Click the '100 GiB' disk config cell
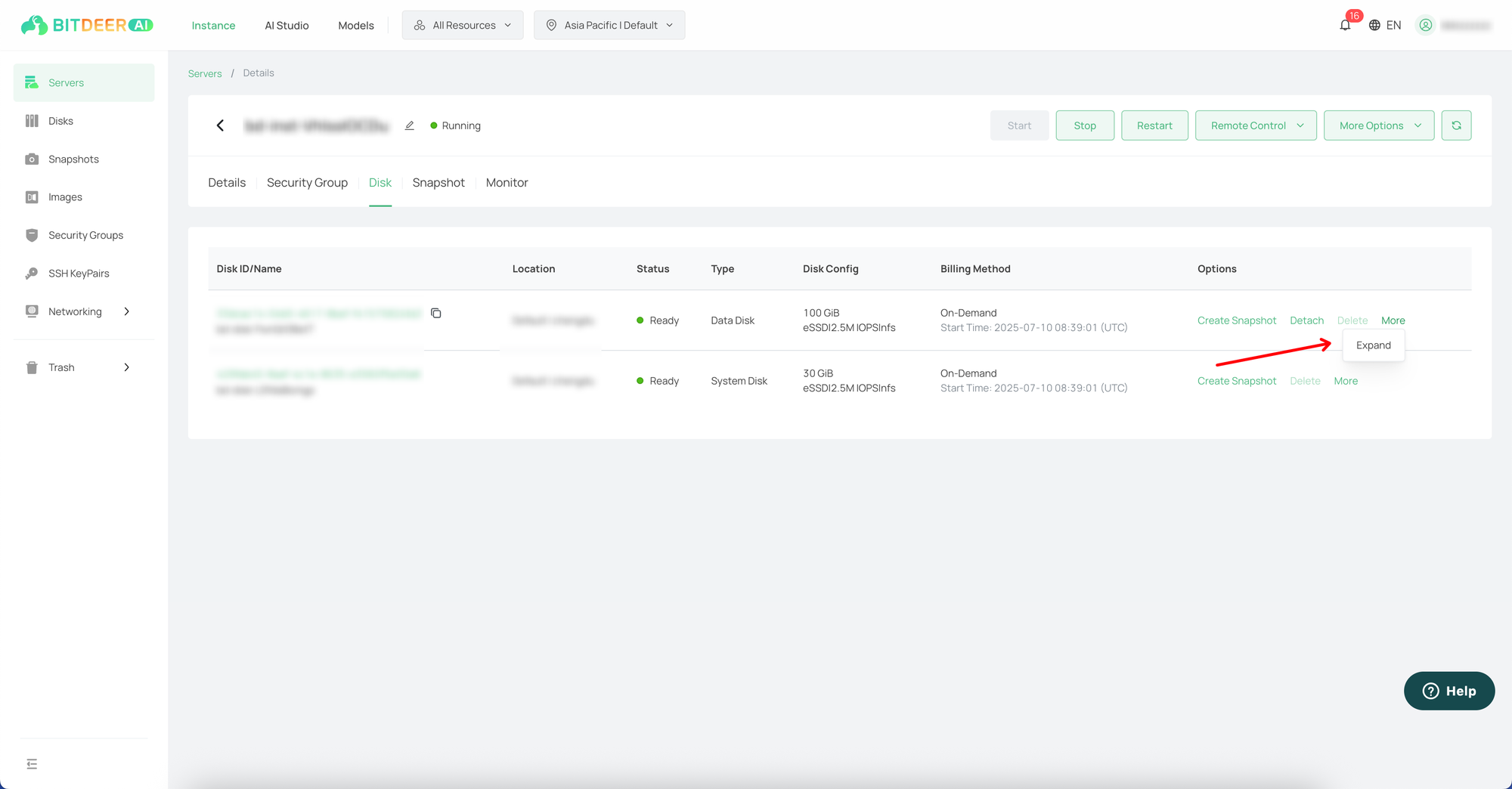 (821, 313)
